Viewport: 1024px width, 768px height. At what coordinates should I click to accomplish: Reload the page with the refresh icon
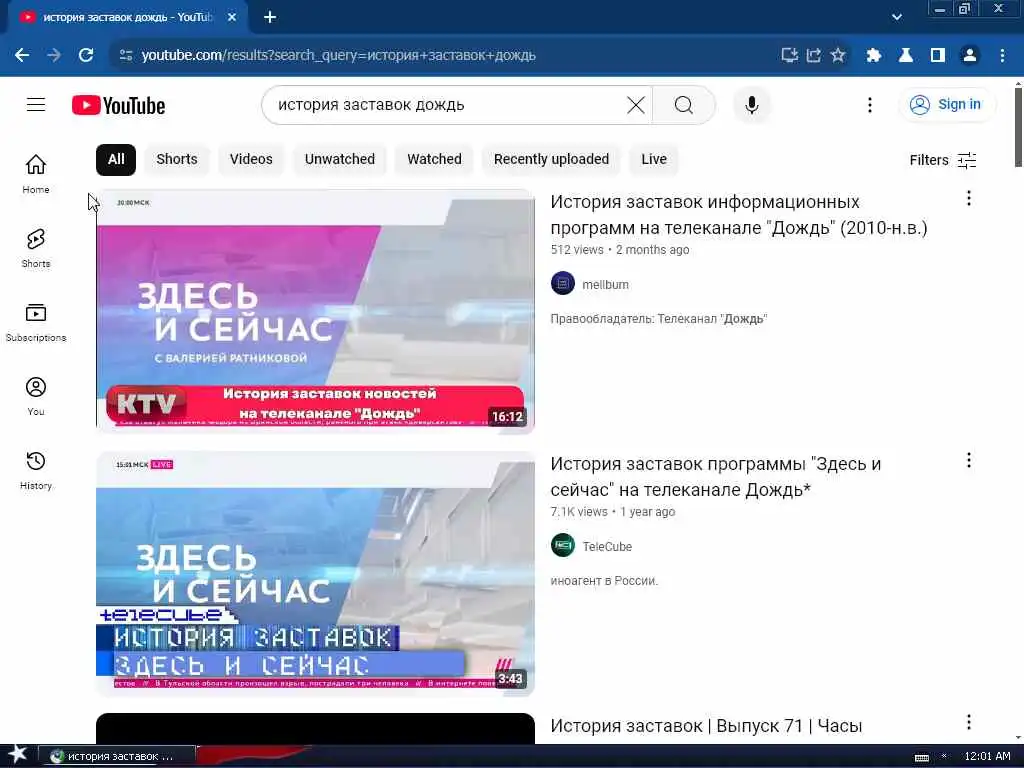tap(86, 56)
